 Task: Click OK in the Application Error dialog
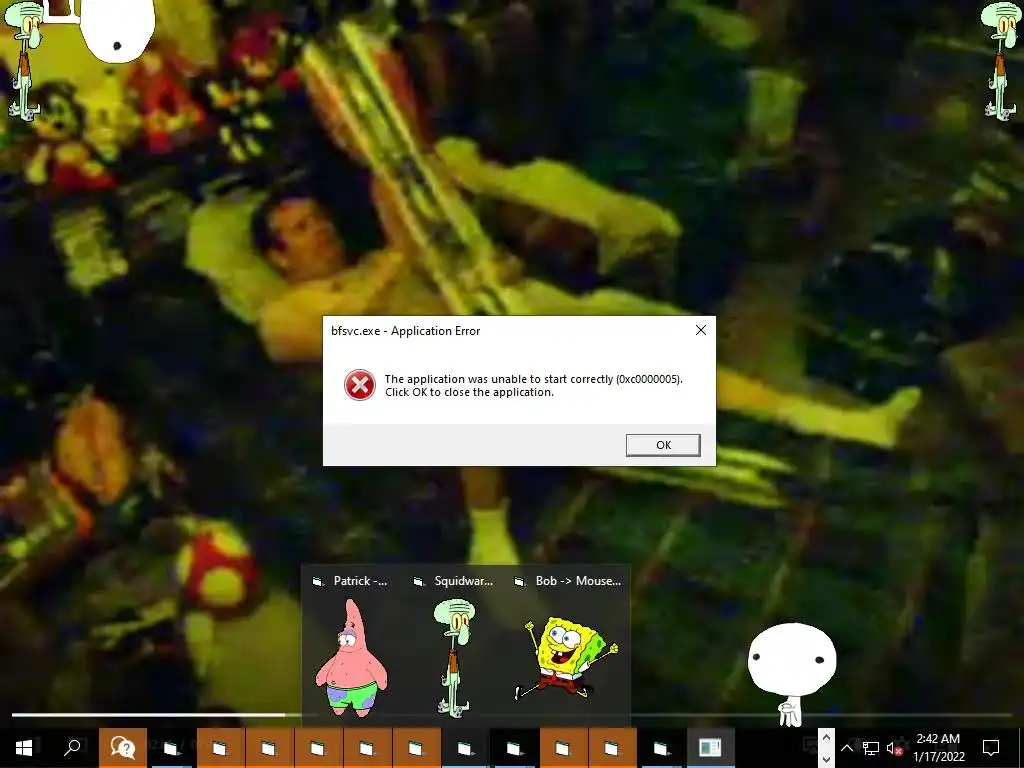coord(663,445)
